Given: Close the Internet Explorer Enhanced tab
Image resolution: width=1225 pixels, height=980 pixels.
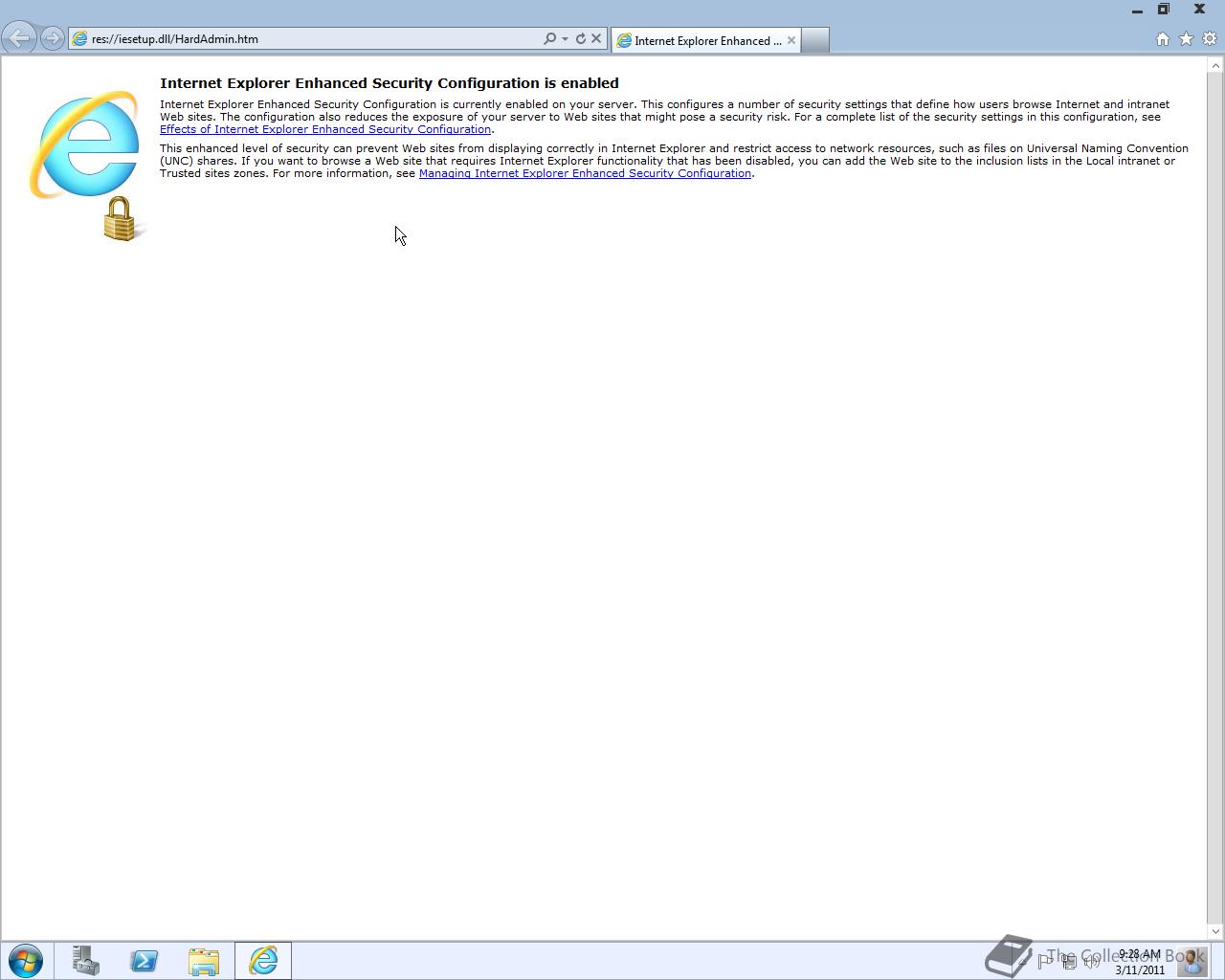Looking at the screenshot, I should pos(791,40).
